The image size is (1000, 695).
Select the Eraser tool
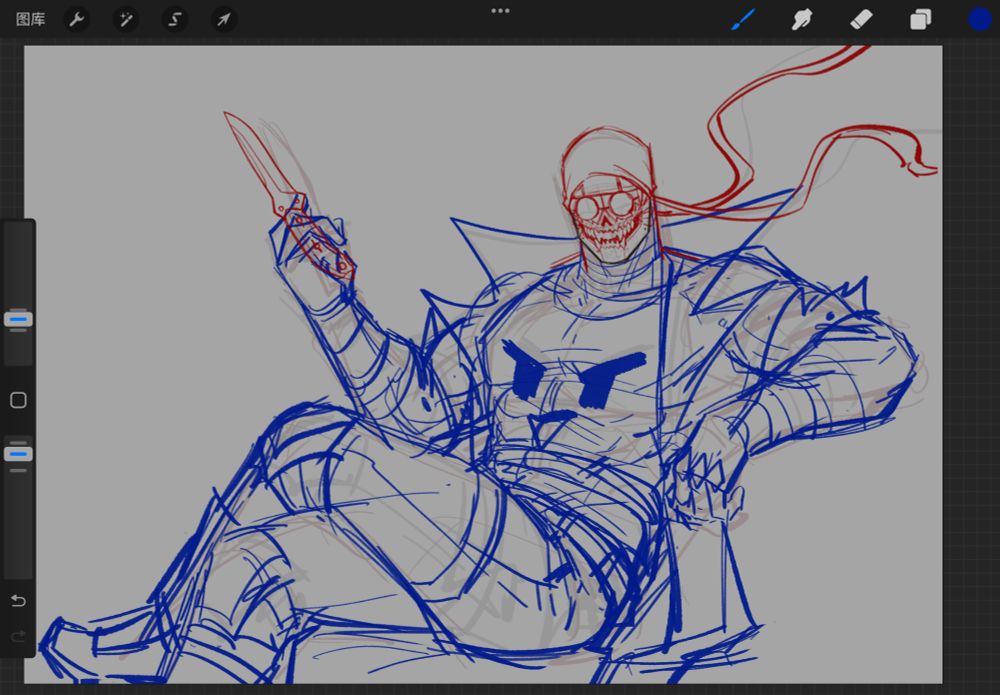861,19
